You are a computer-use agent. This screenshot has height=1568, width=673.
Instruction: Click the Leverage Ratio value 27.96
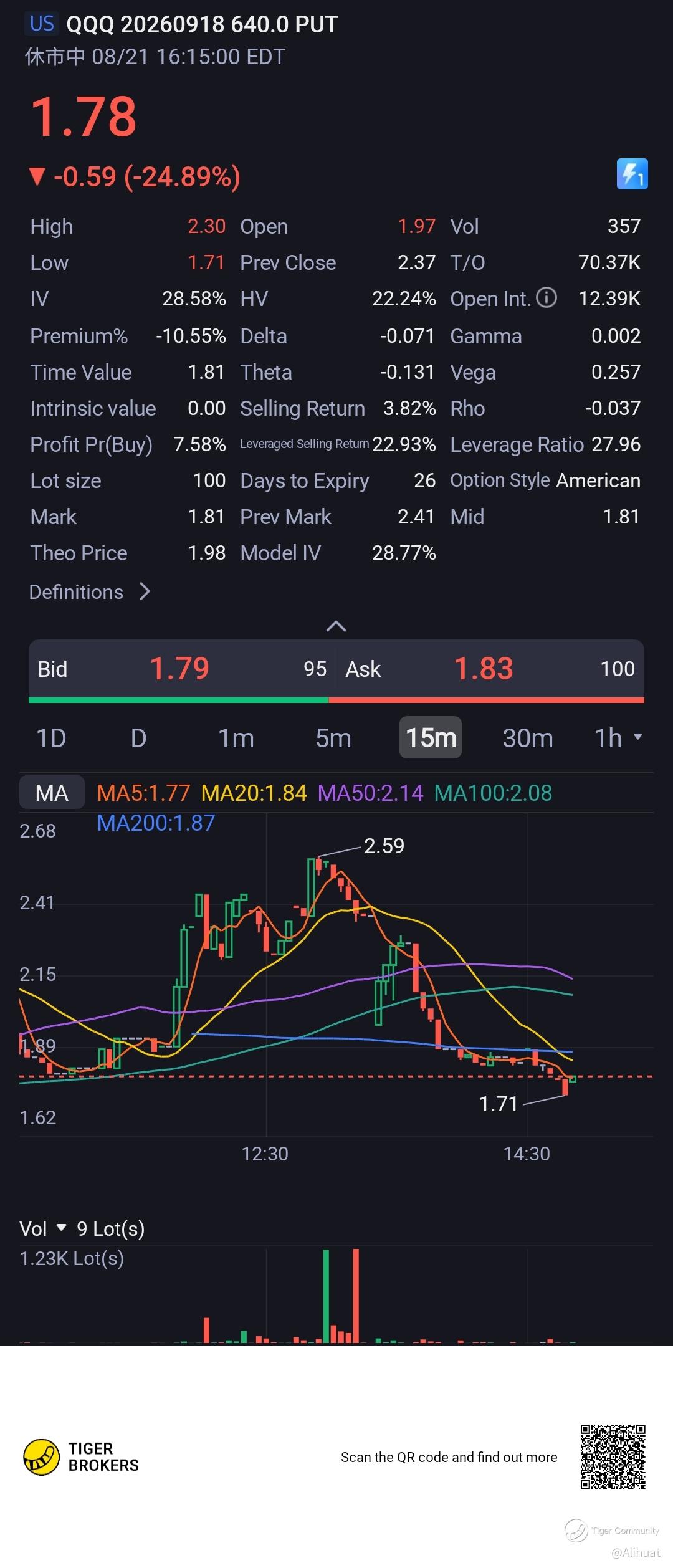tap(616, 444)
